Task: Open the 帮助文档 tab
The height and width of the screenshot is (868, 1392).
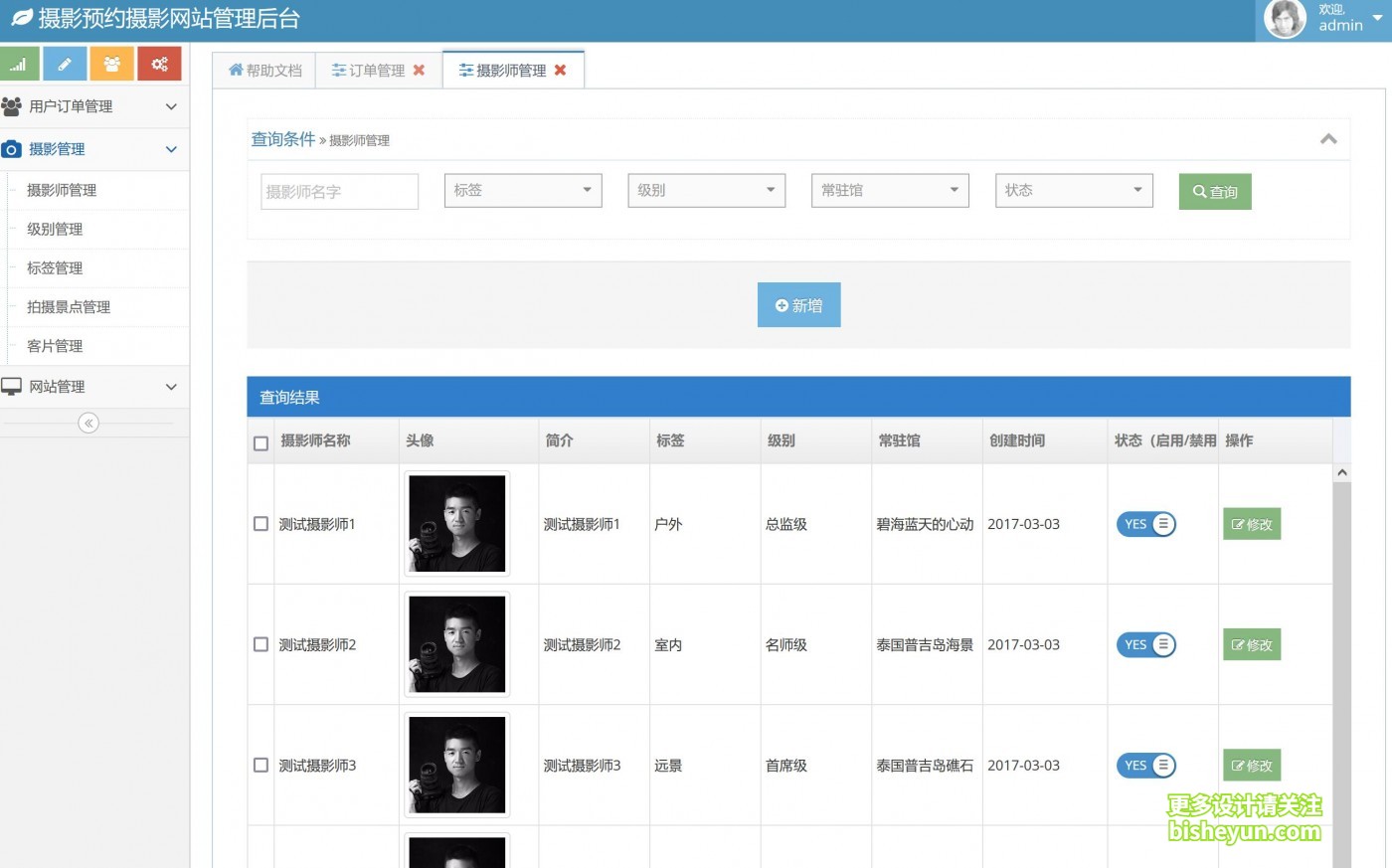Action: (263, 70)
